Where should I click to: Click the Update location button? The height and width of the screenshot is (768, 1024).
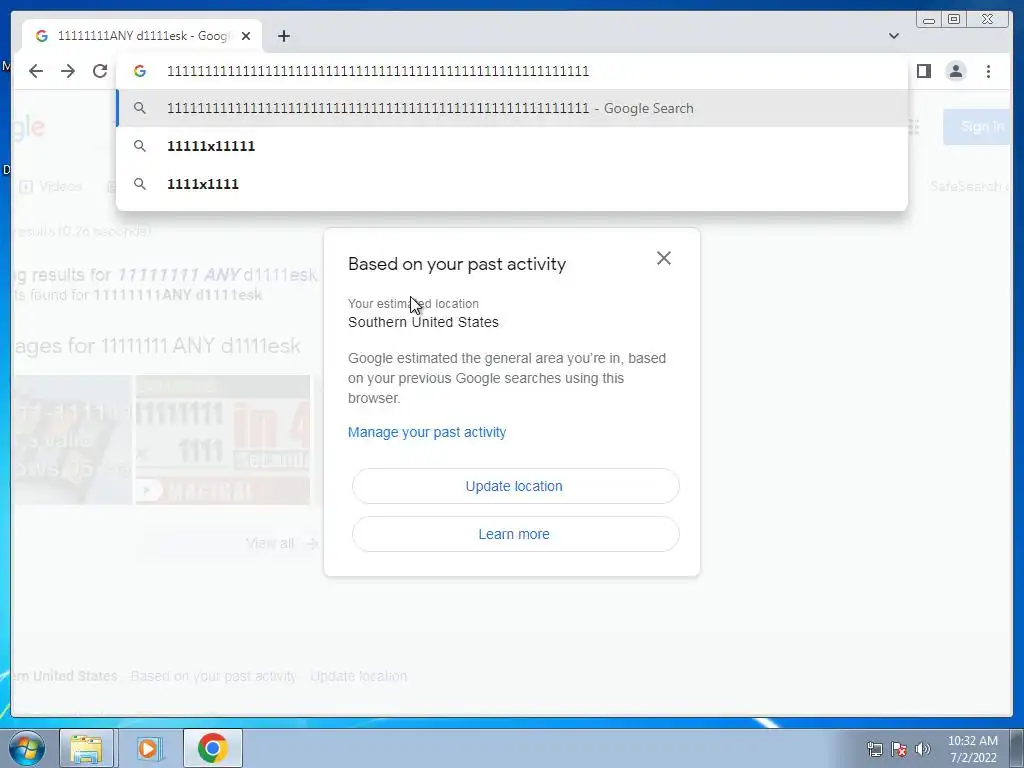(515, 486)
